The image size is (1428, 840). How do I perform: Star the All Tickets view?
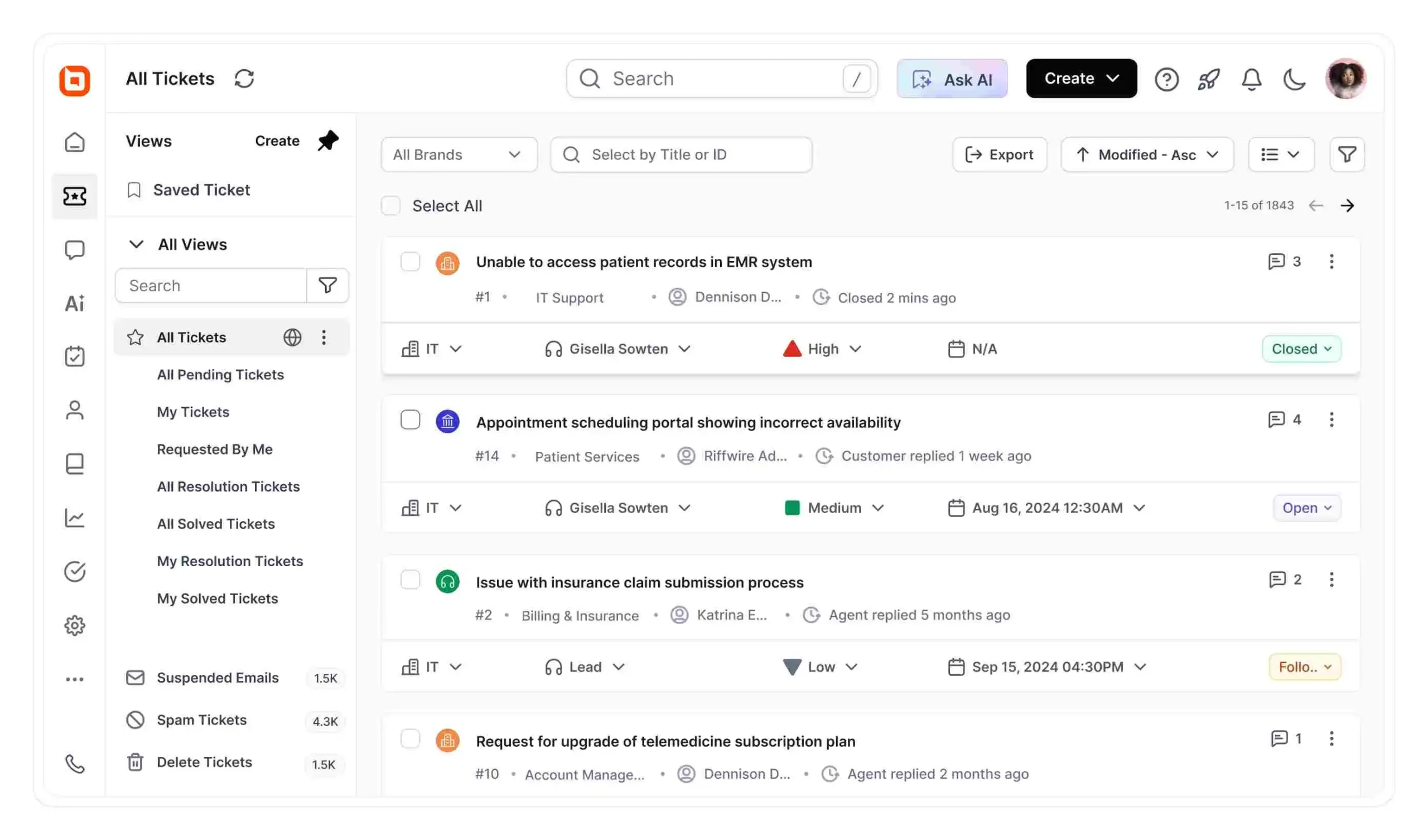pyautogui.click(x=135, y=337)
